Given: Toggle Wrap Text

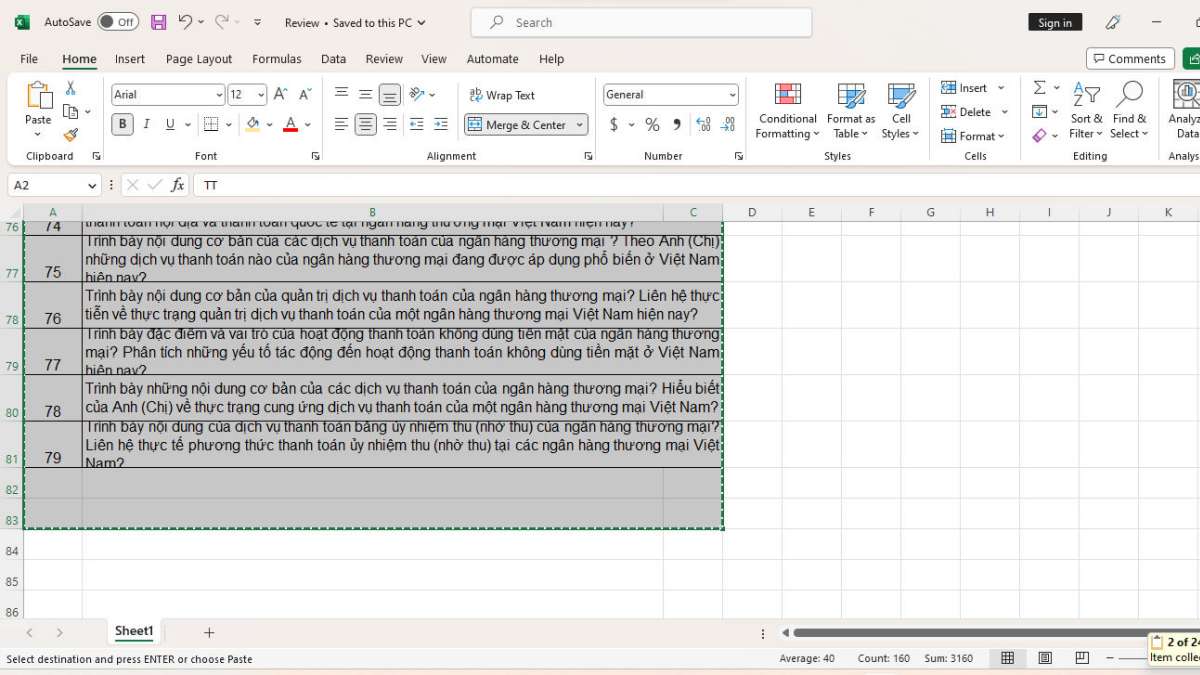Looking at the screenshot, I should (x=501, y=95).
